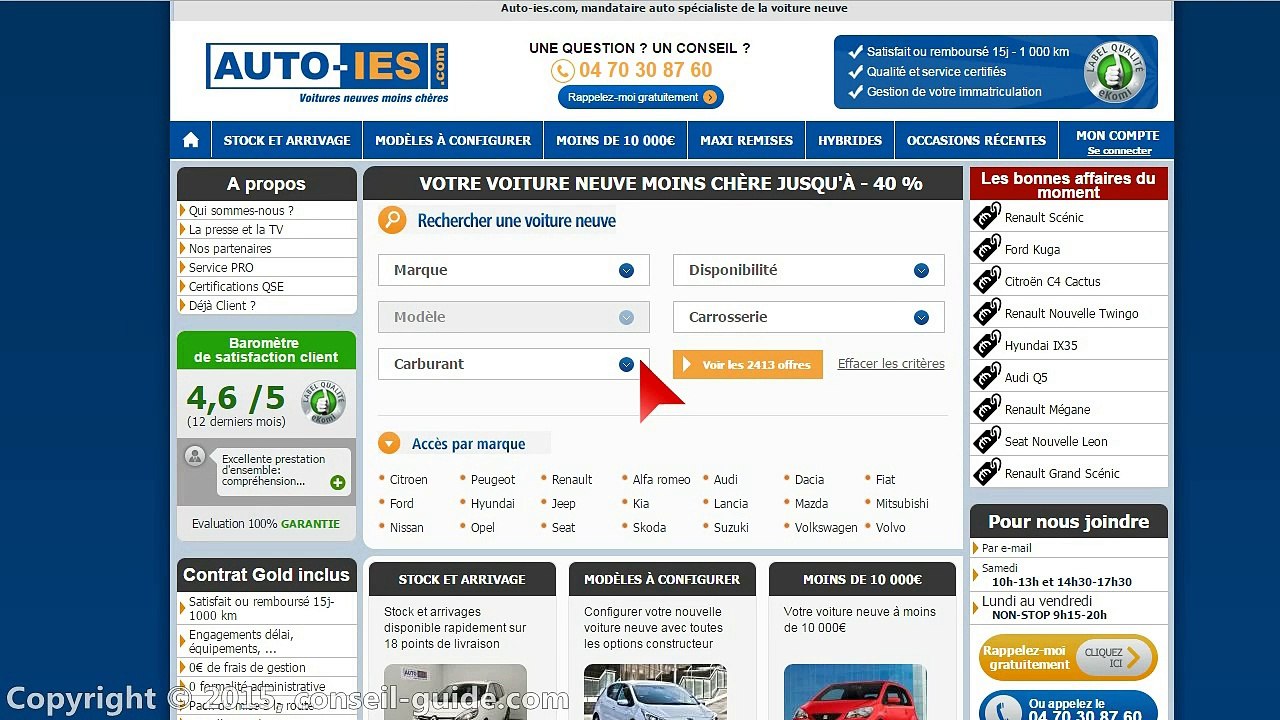Click Voir les 2413 offres button

[748, 364]
